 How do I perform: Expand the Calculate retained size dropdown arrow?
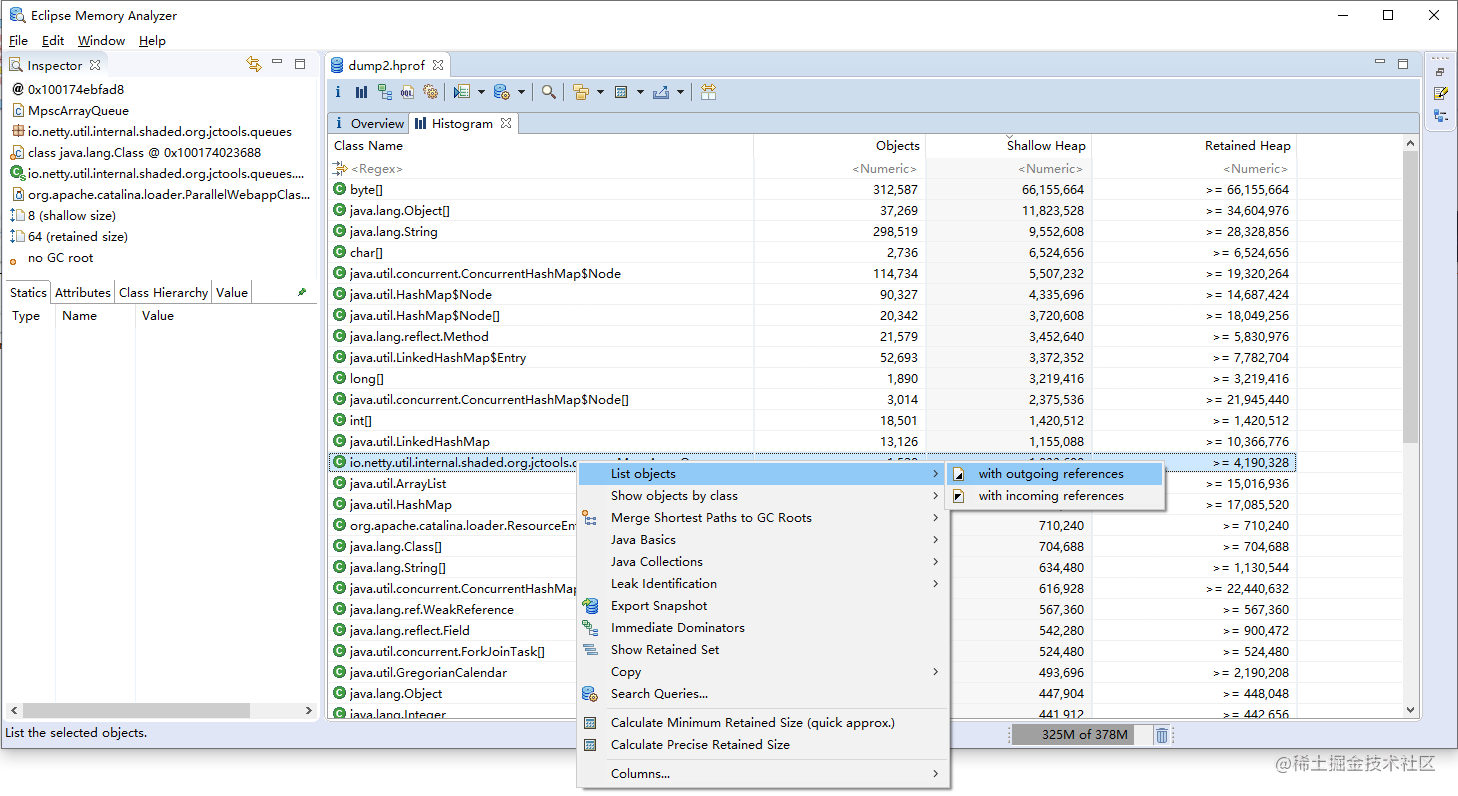click(x=640, y=93)
